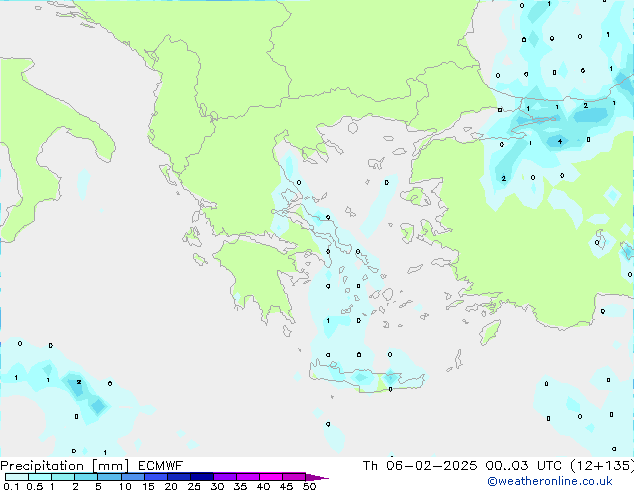Choose the 25–30 mm navy legend swatch
The width and height of the screenshot is (634, 490).
click(x=201, y=477)
